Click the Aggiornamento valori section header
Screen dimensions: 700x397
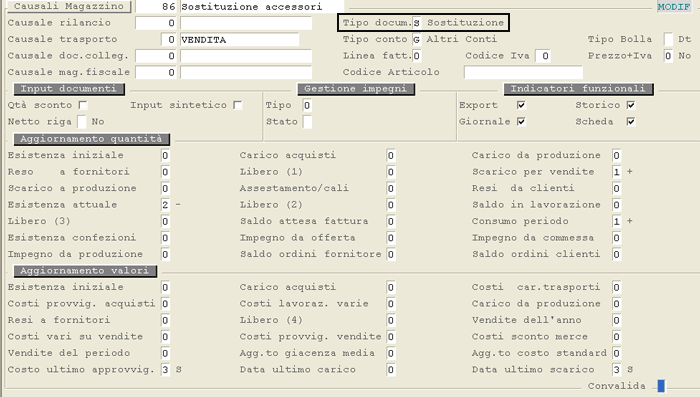(85, 271)
